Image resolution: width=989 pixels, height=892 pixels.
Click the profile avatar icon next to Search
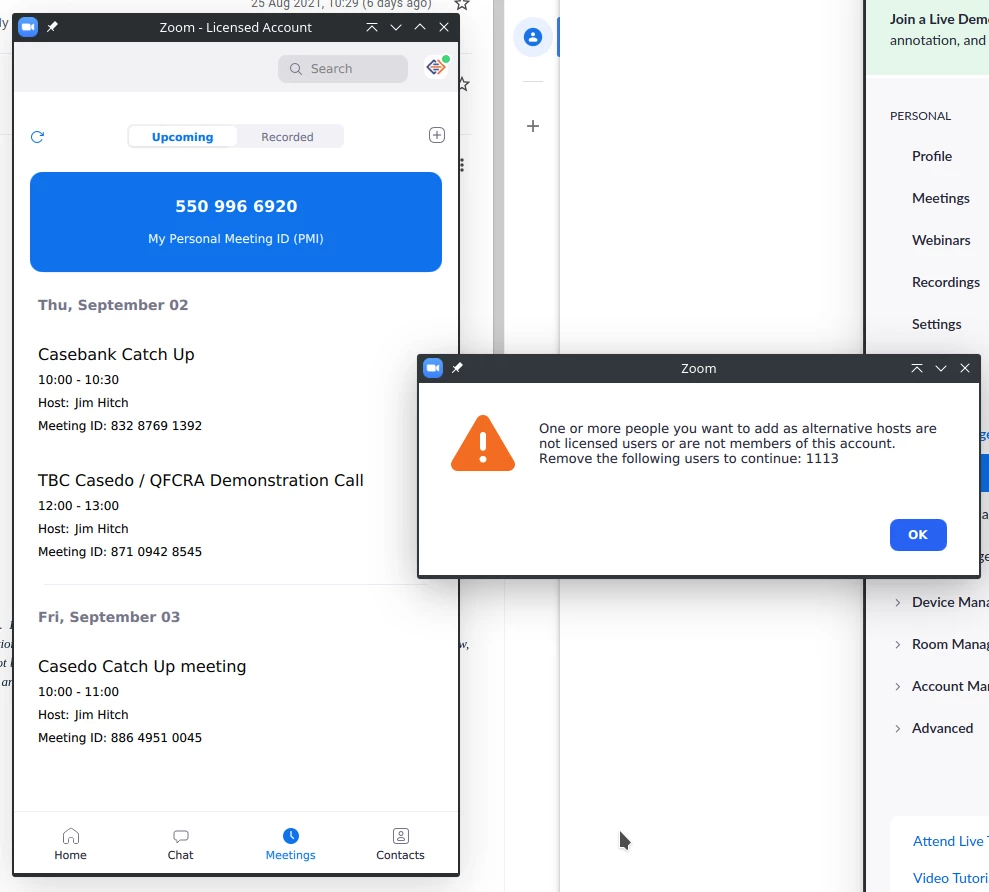point(436,67)
